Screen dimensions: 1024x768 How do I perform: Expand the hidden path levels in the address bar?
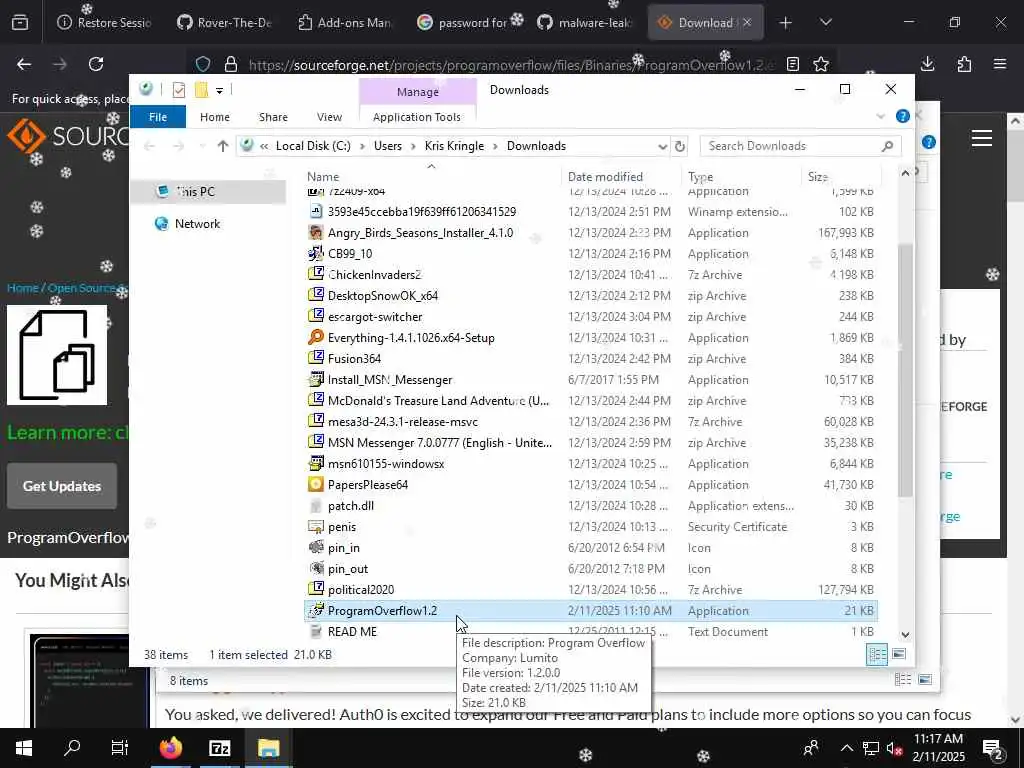point(264,146)
